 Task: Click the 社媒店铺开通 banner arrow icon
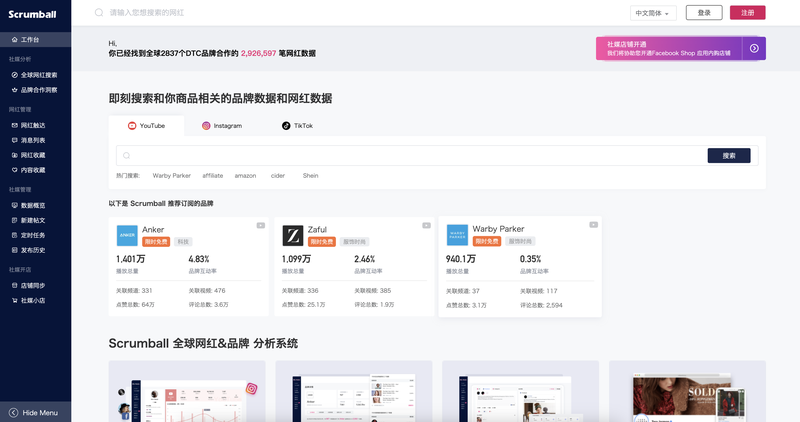tap(754, 48)
